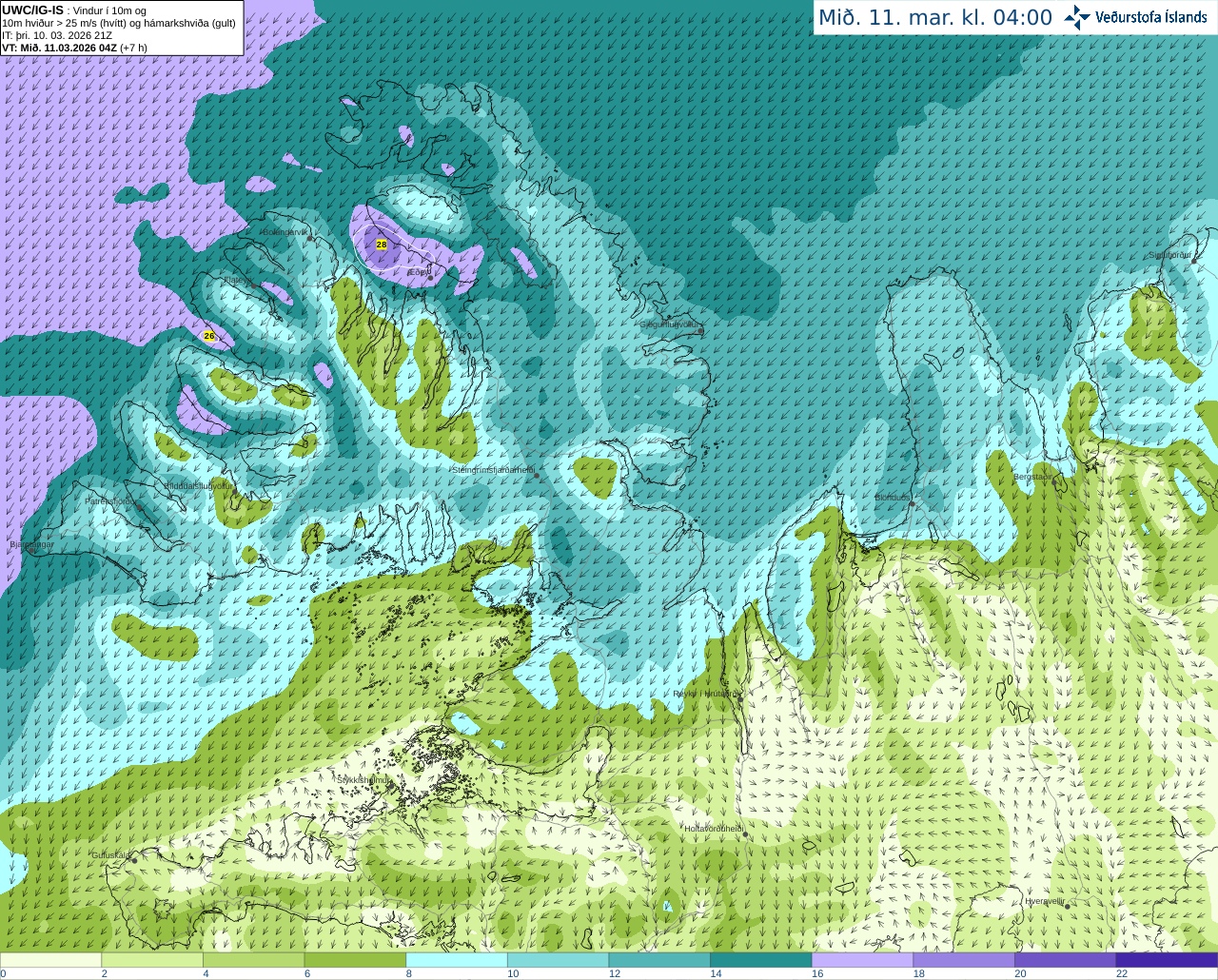This screenshot has height=980, width=1218.
Task: Click the Reykir í Hrútafirði station label
Action: [x=706, y=694]
